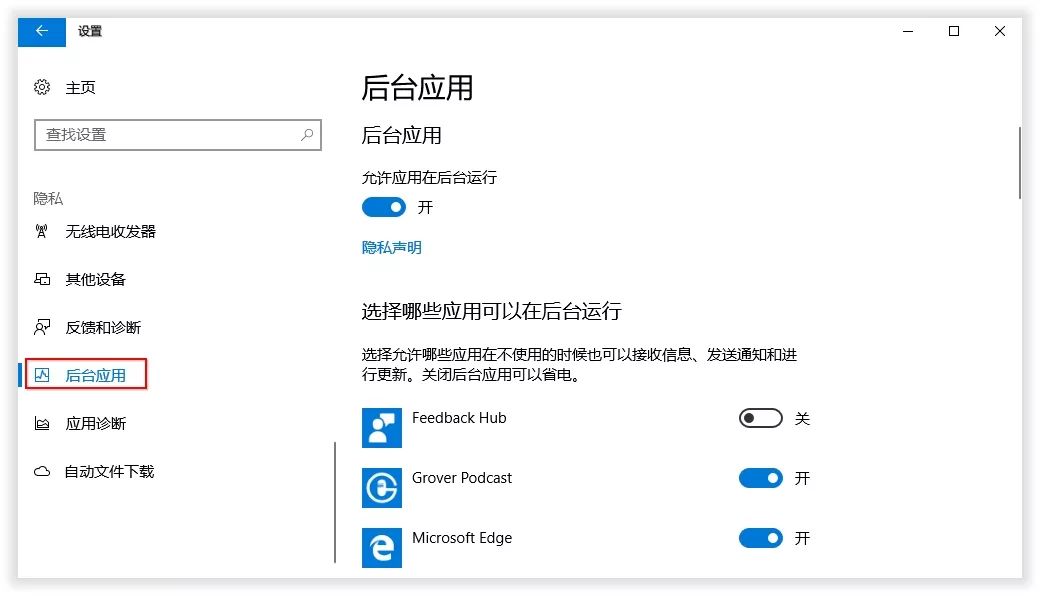Disable Microsoft Edge background toggle
The width and height of the screenshot is (1040, 596).
point(760,538)
